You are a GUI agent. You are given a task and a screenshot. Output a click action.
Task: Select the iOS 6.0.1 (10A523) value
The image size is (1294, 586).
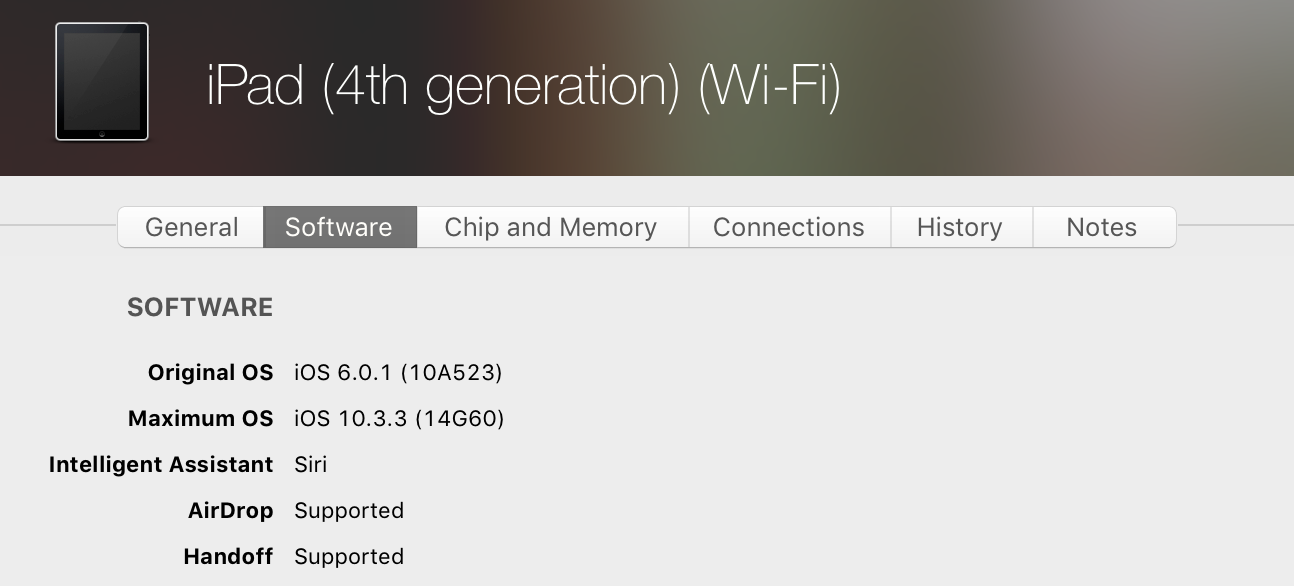pos(398,373)
